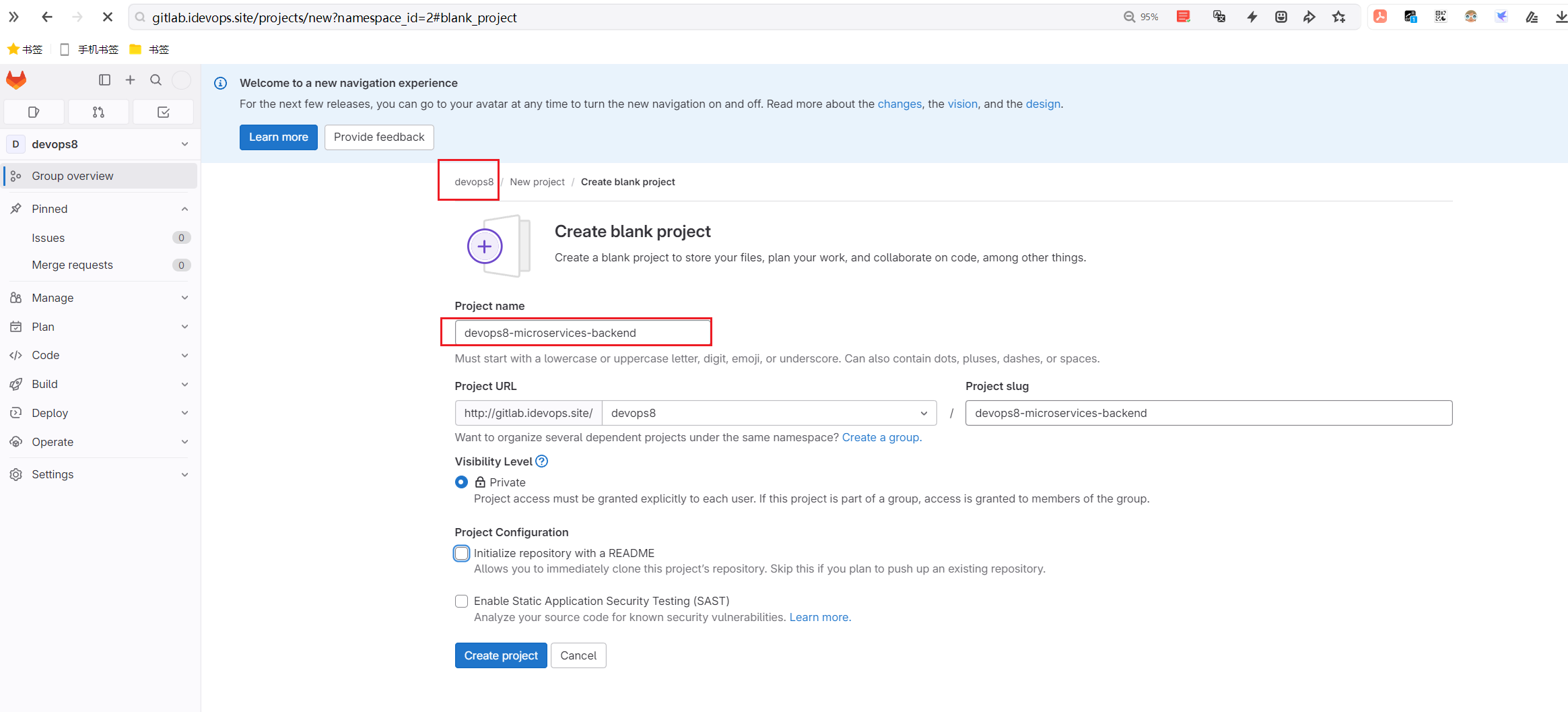Screen dimensions: 1568x712
Task: Open the starred 书签 bookmark item
Action: coord(25,49)
